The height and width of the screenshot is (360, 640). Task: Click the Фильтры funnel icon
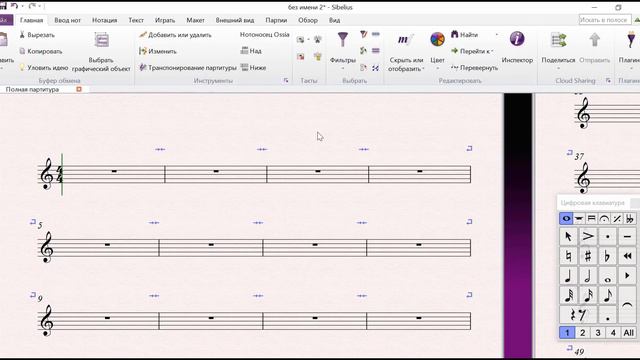coord(343,40)
